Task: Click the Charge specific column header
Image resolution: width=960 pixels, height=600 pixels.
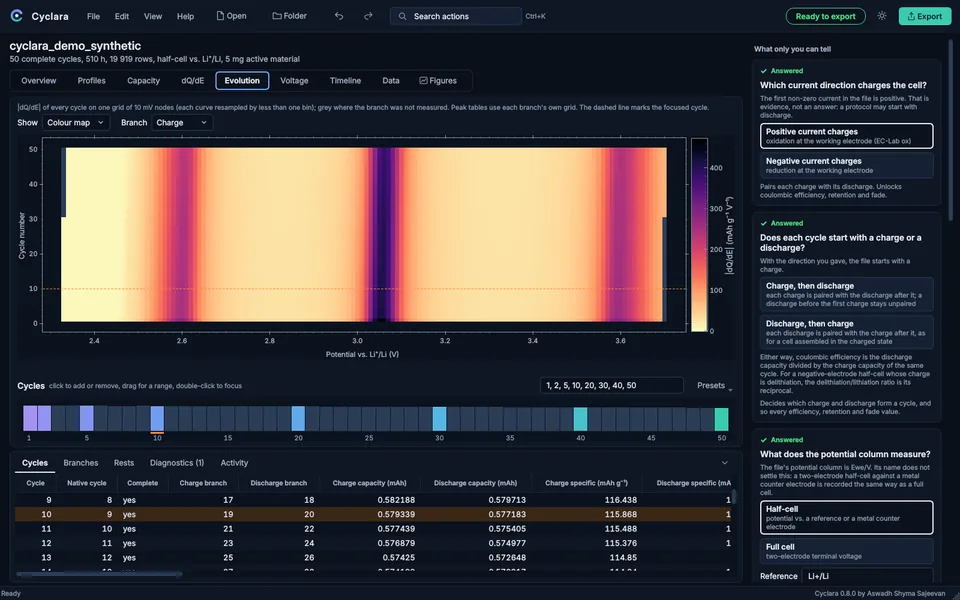Action: (586, 483)
